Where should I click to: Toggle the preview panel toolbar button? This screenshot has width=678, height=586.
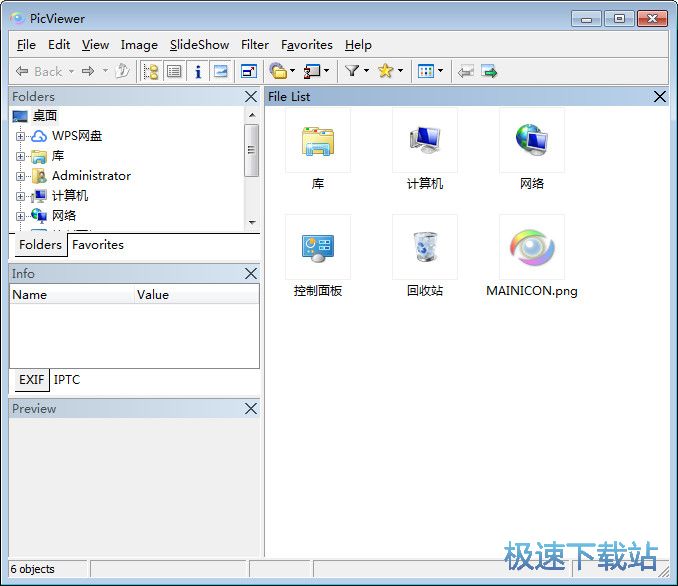220,71
